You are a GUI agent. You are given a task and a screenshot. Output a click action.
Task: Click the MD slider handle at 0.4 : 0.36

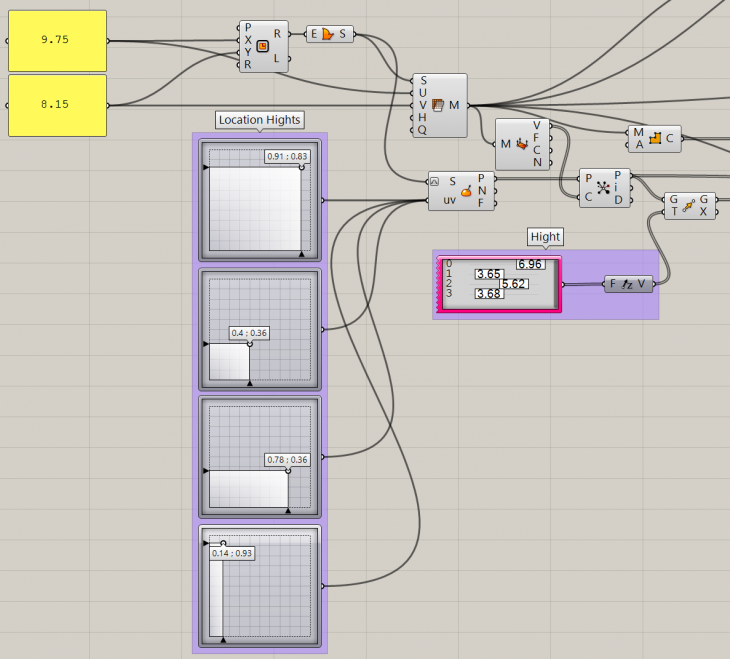click(x=250, y=344)
